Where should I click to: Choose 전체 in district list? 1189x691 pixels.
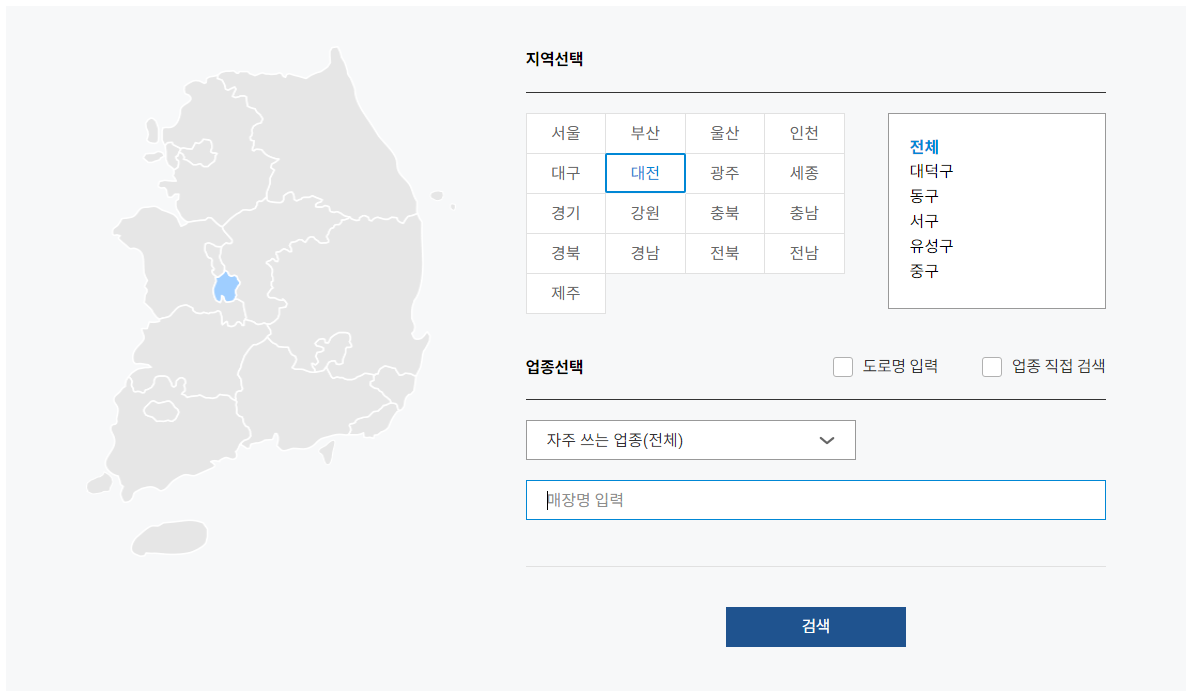tap(924, 146)
